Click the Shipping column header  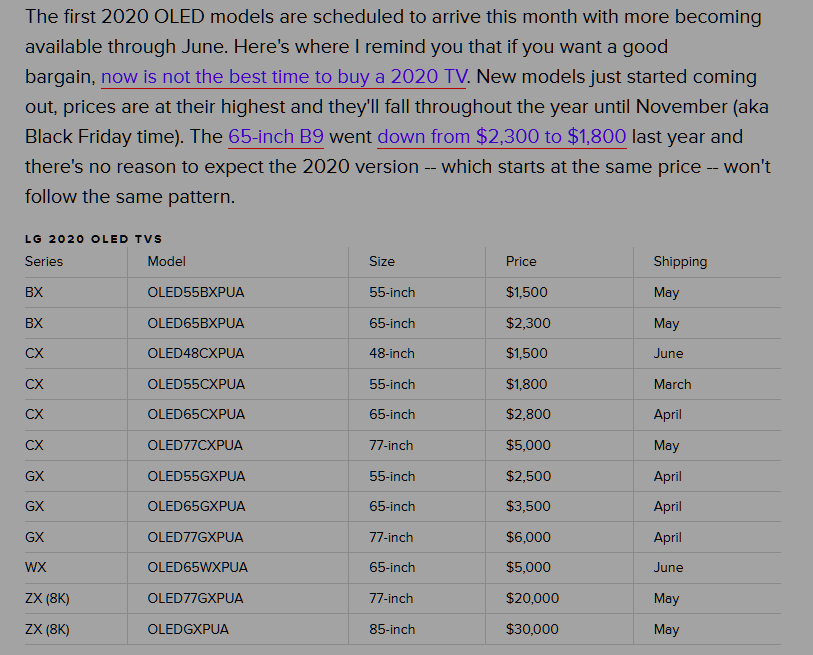(680, 261)
